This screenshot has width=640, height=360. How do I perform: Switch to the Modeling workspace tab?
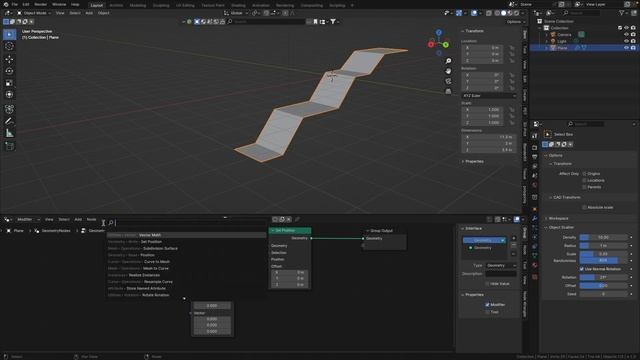pyautogui.click(x=138, y=5)
